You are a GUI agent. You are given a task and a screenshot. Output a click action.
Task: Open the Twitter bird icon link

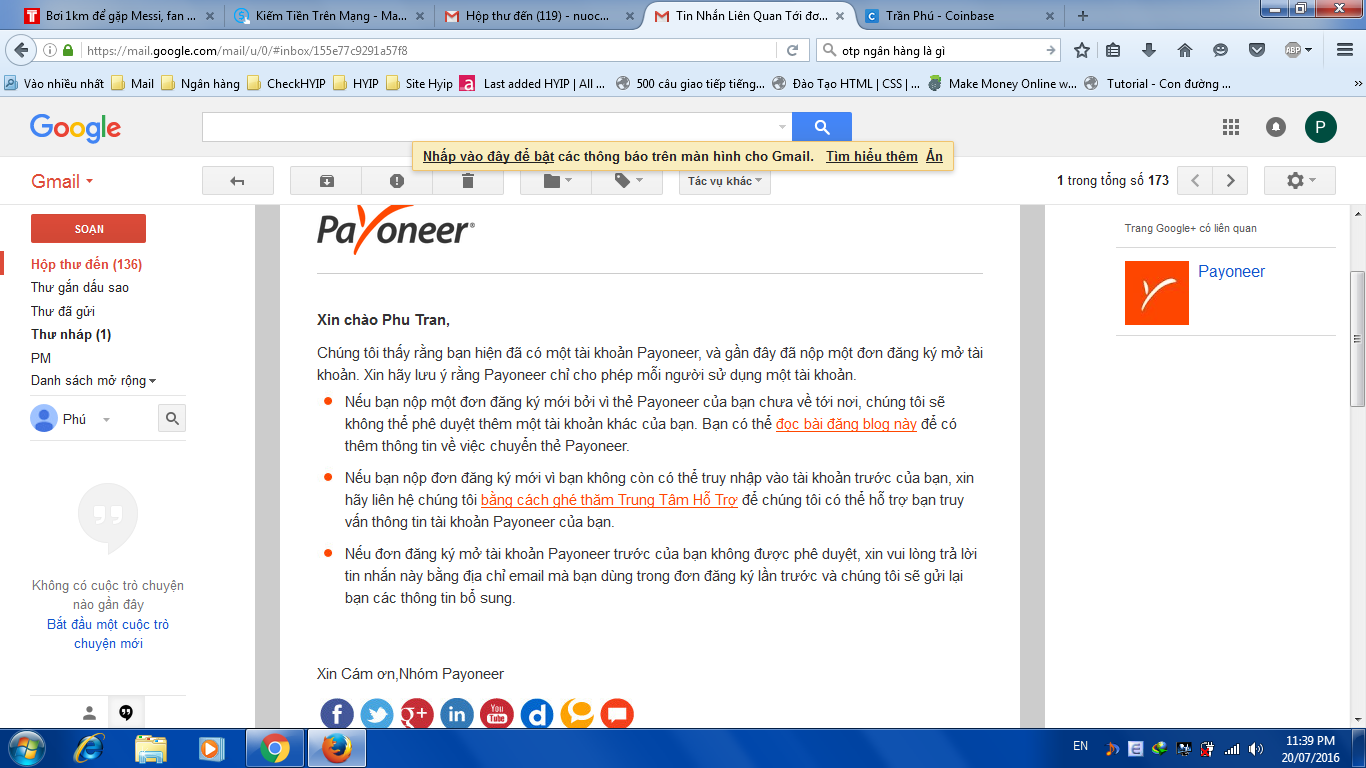point(377,714)
